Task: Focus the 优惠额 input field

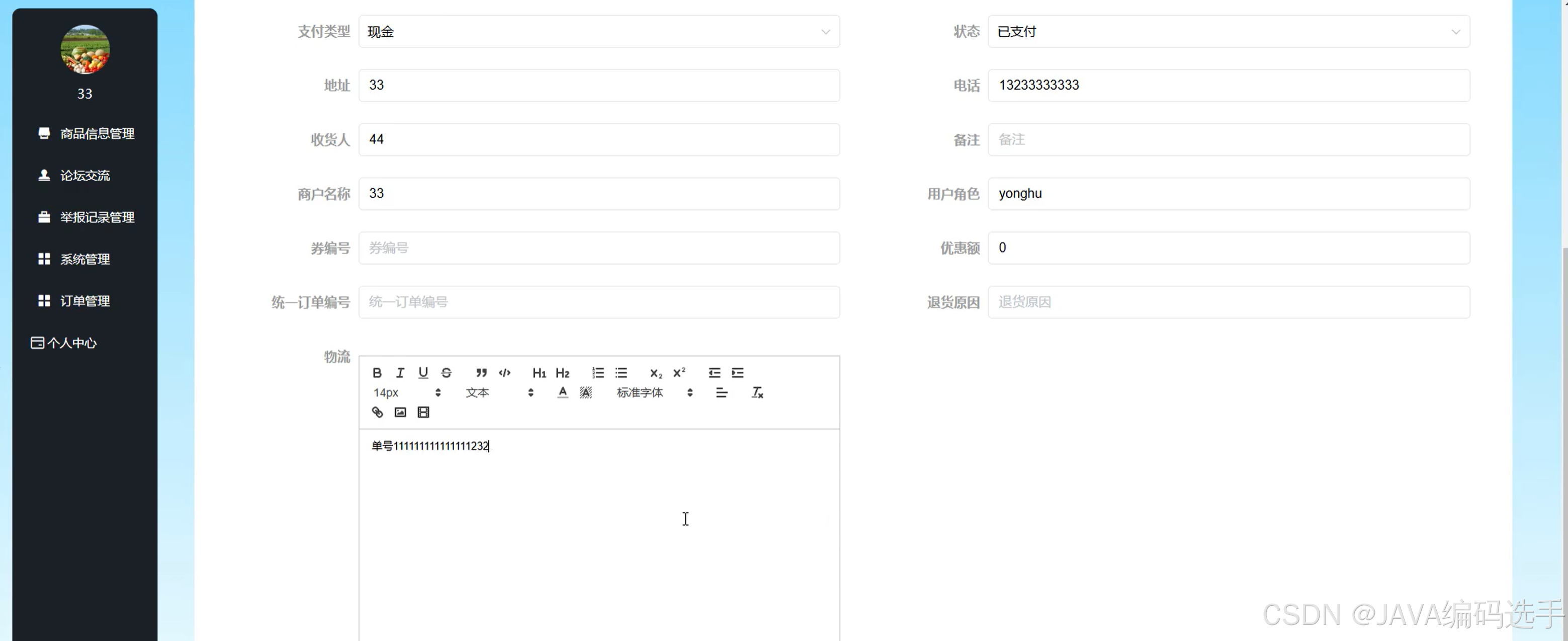Action: (x=1229, y=248)
